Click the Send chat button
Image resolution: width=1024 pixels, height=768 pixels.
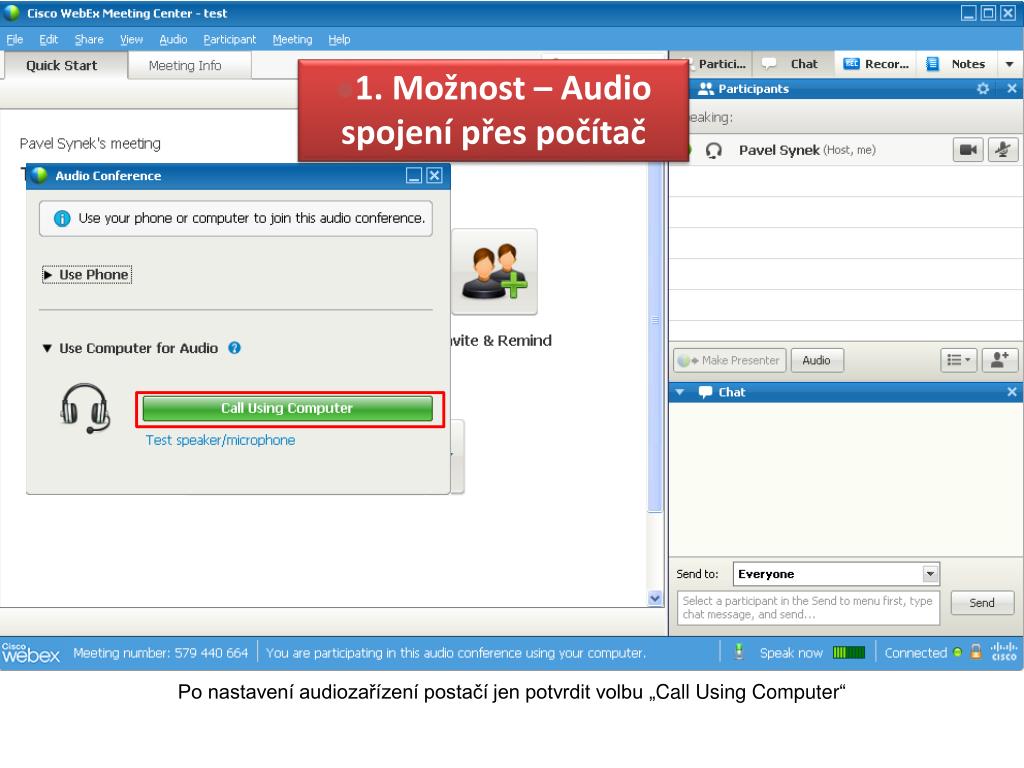click(x=982, y=603)
